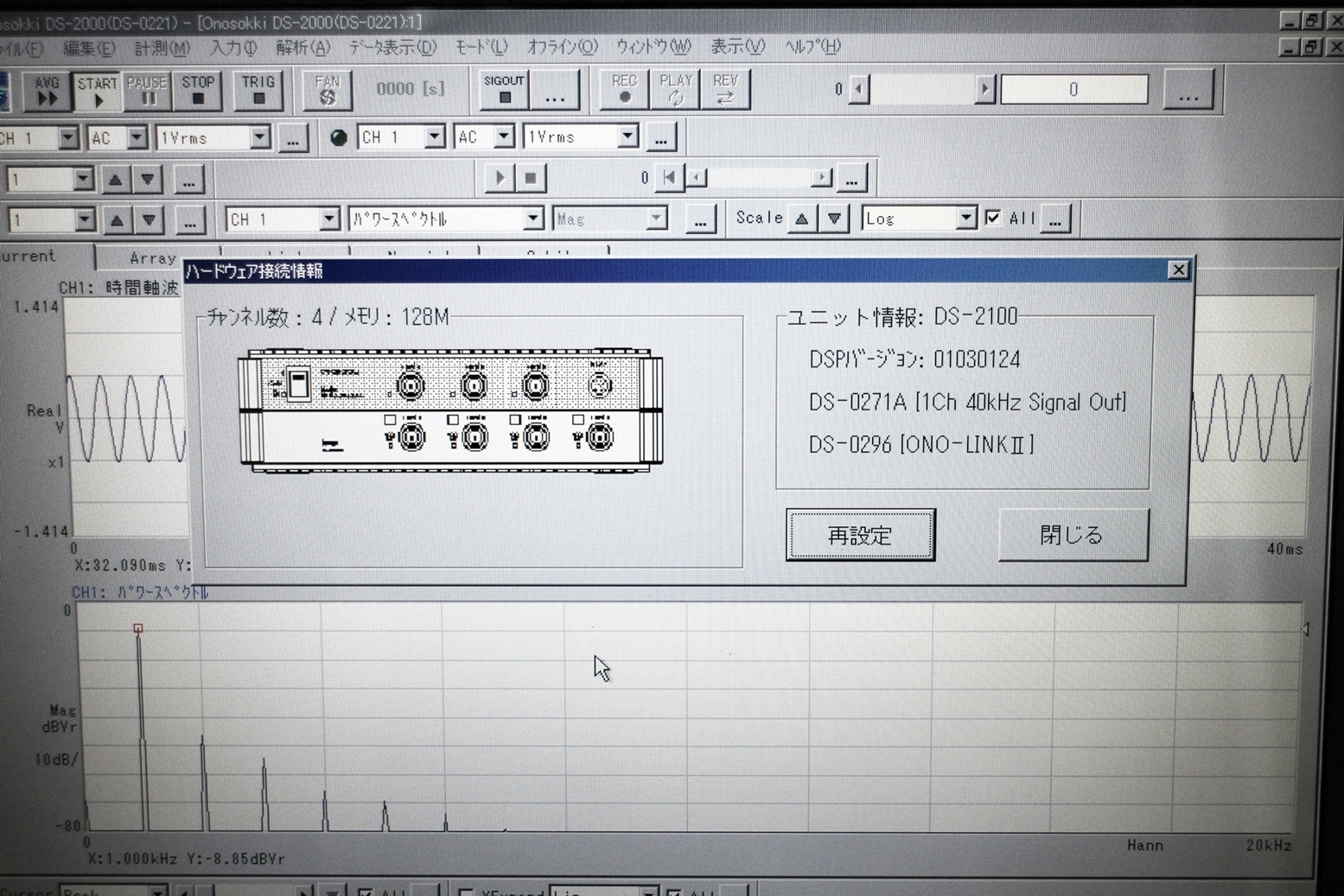Open 計測(M) menu
Screen dimensions: 1344x896
pos(162,48)
